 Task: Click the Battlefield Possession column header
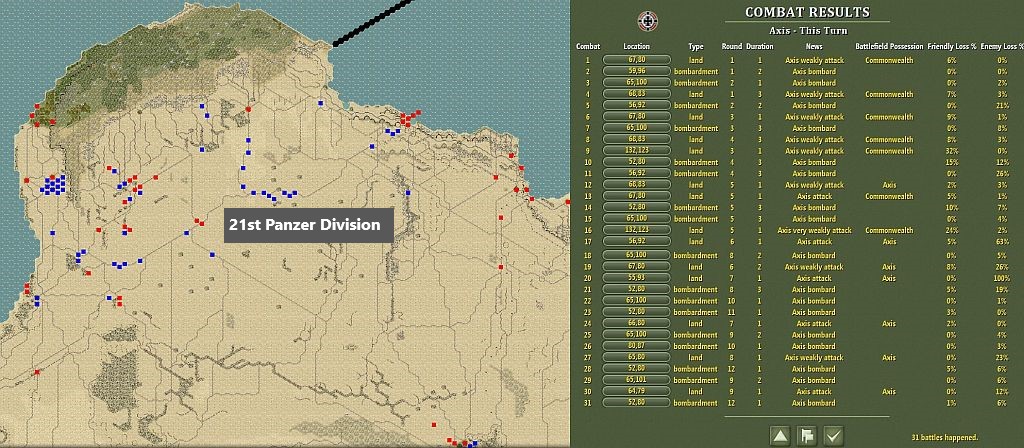click(x=889, y=46)
